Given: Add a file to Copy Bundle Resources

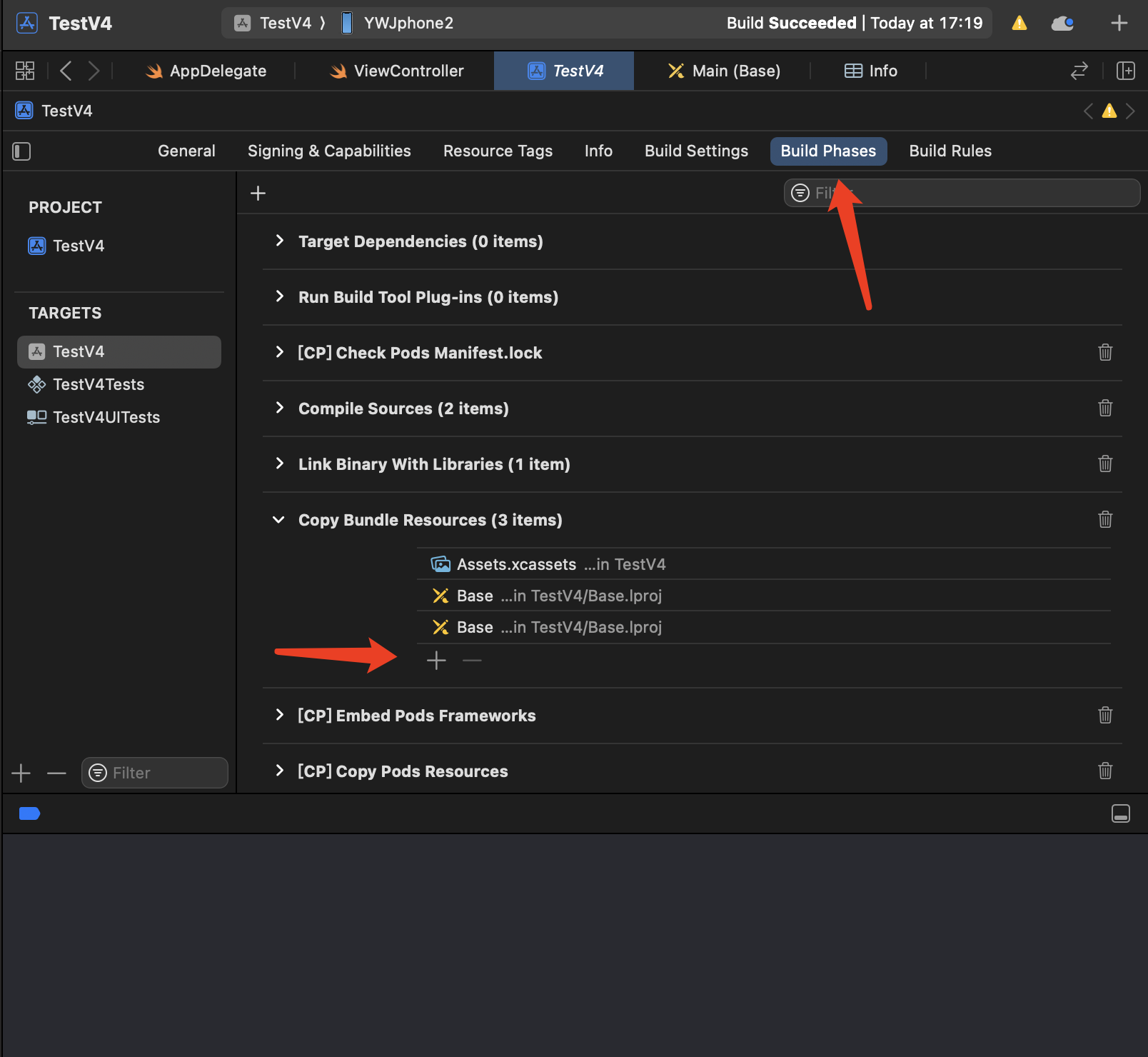Looking at the screenshot, I should pos(436,661).
